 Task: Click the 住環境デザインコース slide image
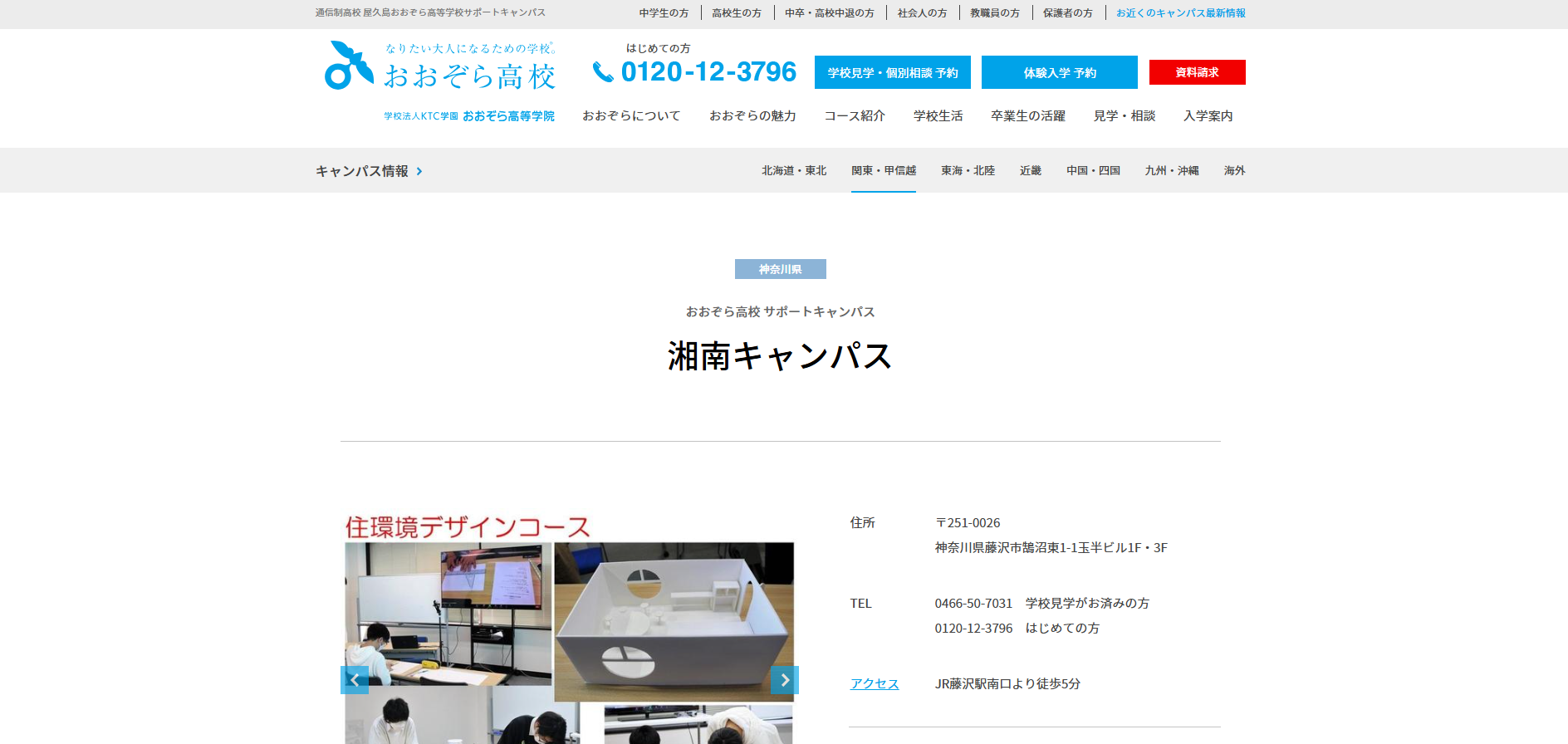coord(569,614)
